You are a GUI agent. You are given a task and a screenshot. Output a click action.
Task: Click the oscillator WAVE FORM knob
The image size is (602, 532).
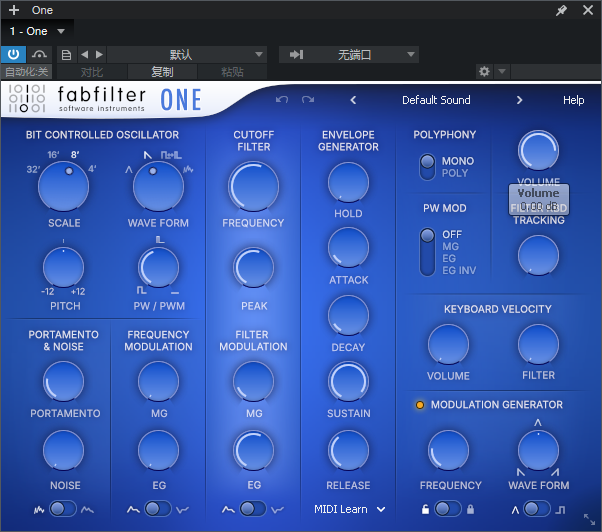click(158, 187)
